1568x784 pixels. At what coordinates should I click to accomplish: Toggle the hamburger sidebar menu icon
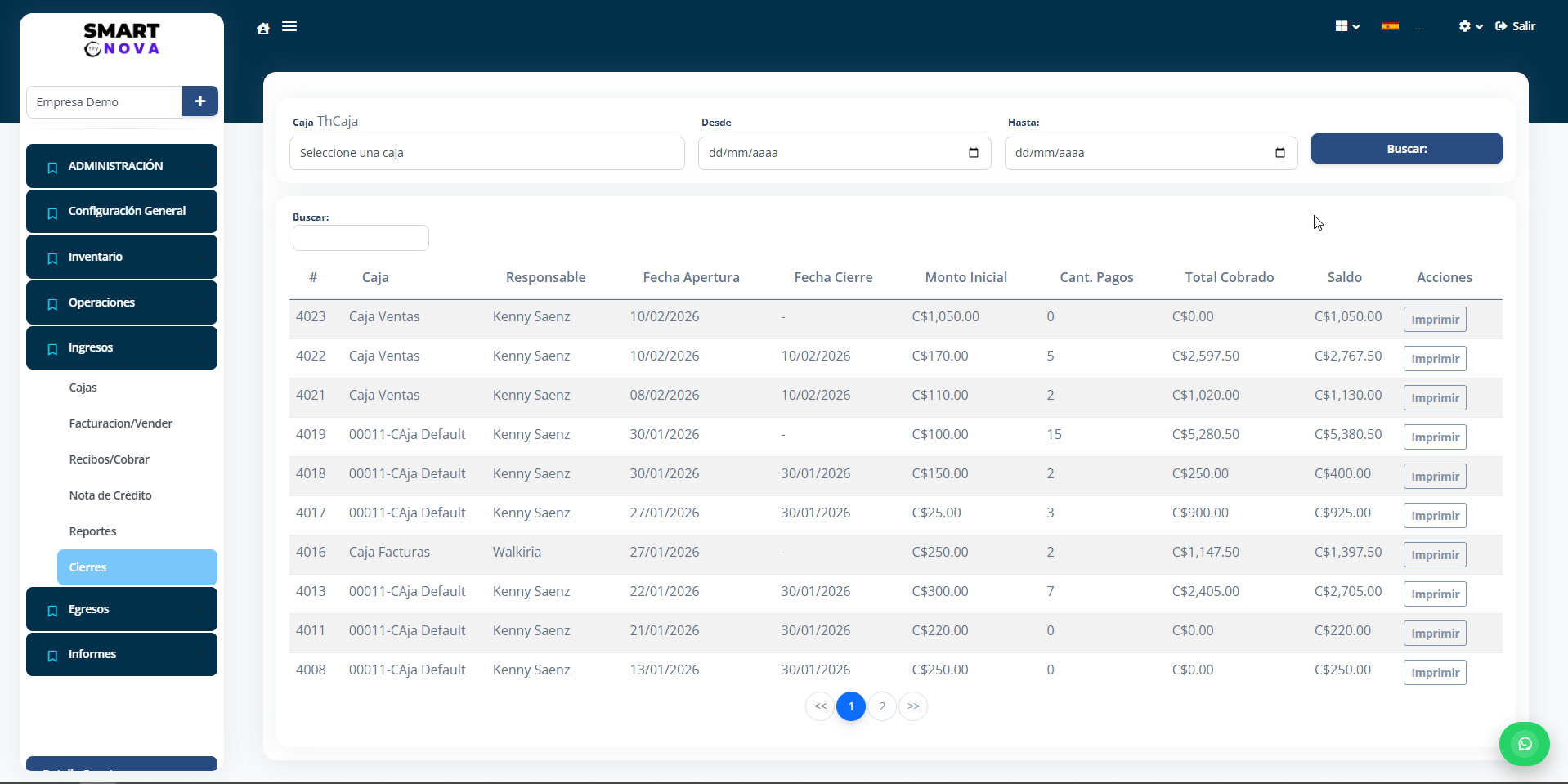point(289,26)
